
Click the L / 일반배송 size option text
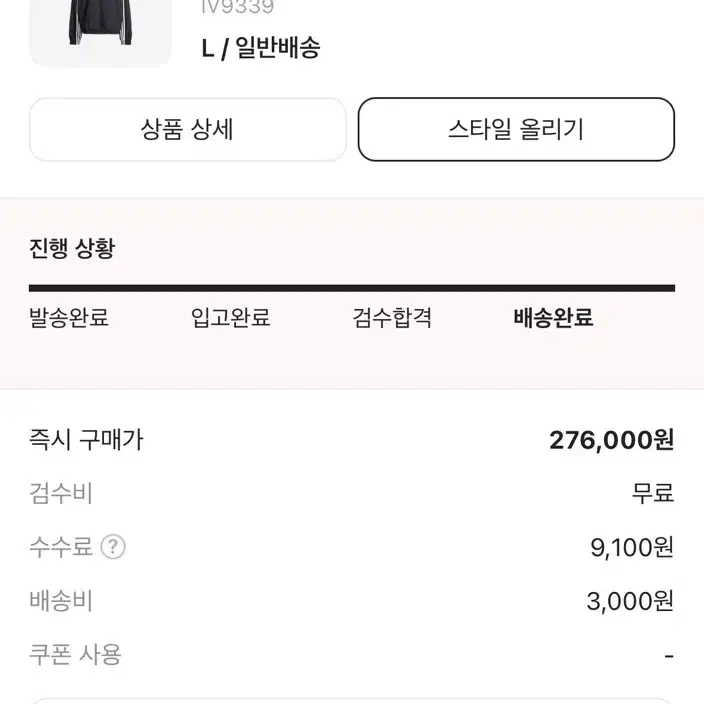point(261,48)
